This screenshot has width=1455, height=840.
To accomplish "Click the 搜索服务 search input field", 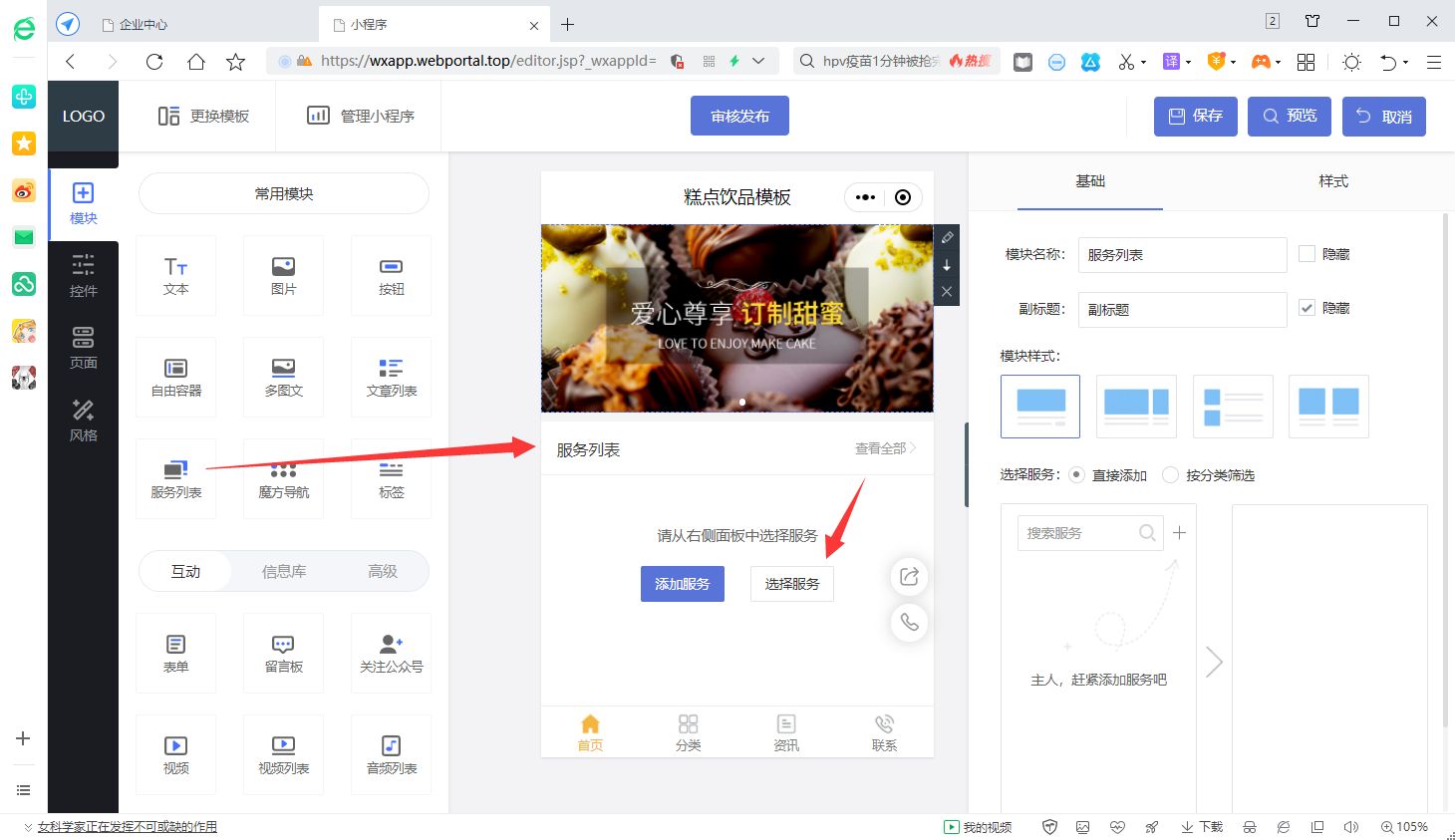I will (1081, 533).
